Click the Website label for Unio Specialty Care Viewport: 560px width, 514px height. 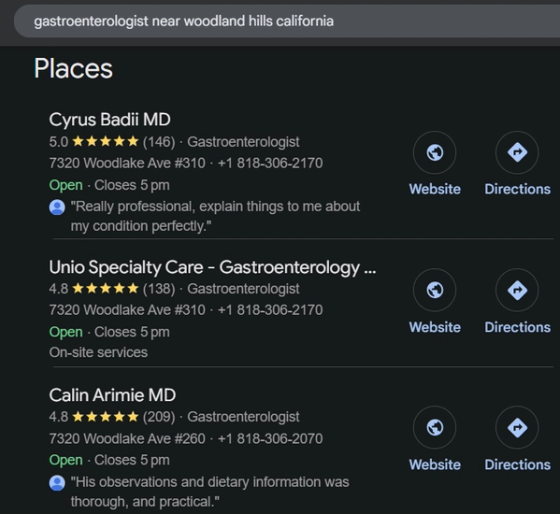[435, 327]
